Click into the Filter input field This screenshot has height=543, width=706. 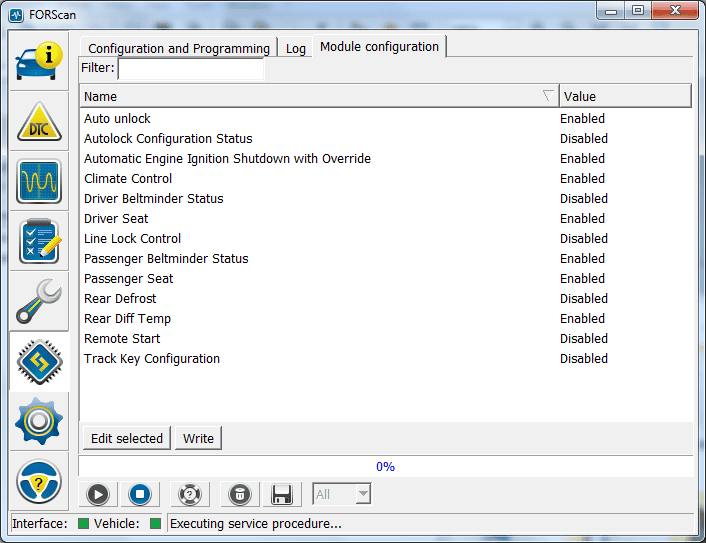(x=191, y=68)
